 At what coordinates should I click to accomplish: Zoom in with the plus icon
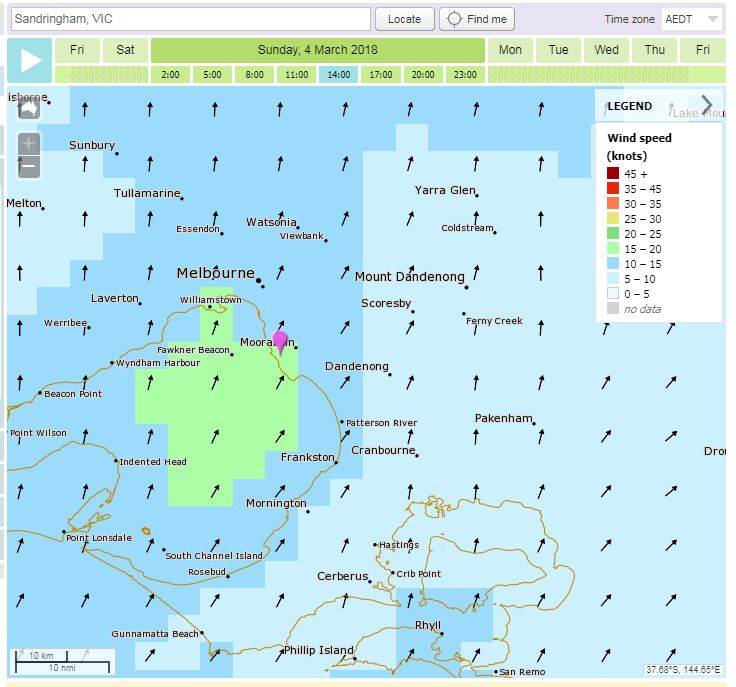pyautogui.click(x=29, y=143)
